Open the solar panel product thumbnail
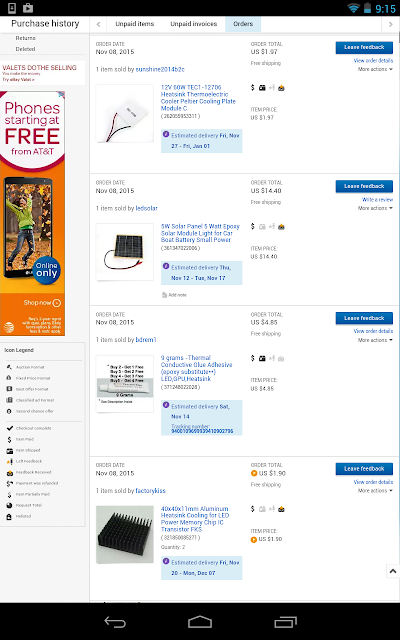This screenshot has height=640, width=400. [x=124, y=252]
